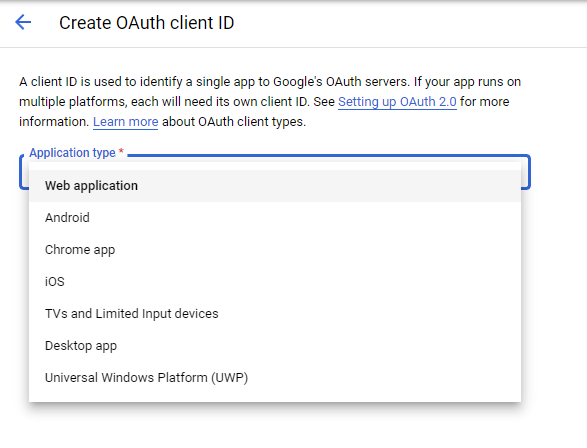This screenshot has height=448, width=587.
Task: Pick Universal Windows Platform (UWP)
Action: point(275,378)
